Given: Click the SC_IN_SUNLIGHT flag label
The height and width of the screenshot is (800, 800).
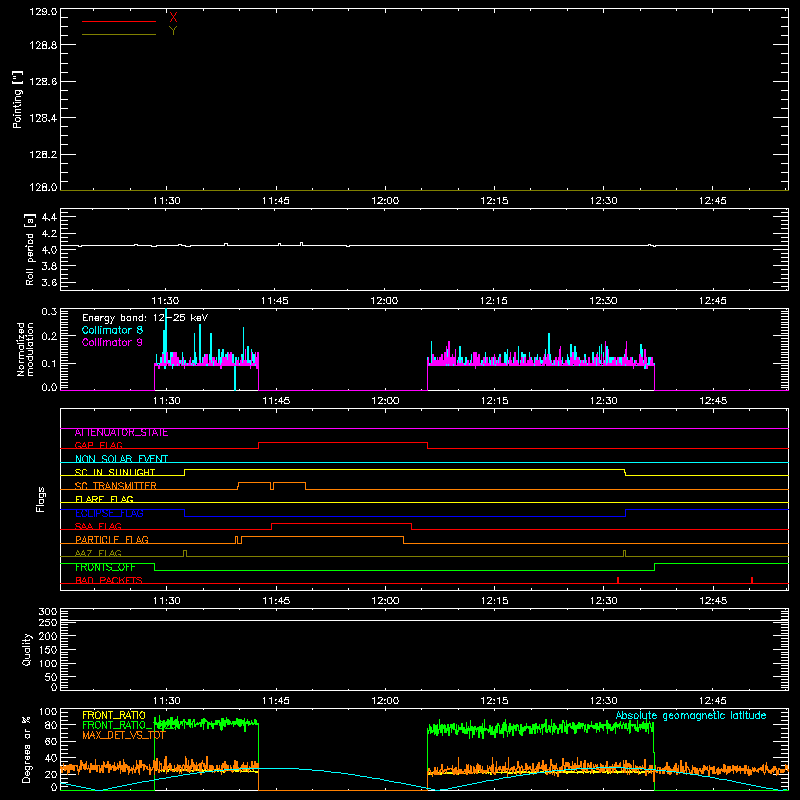Looking at the screenshot, I should (115, 472).
